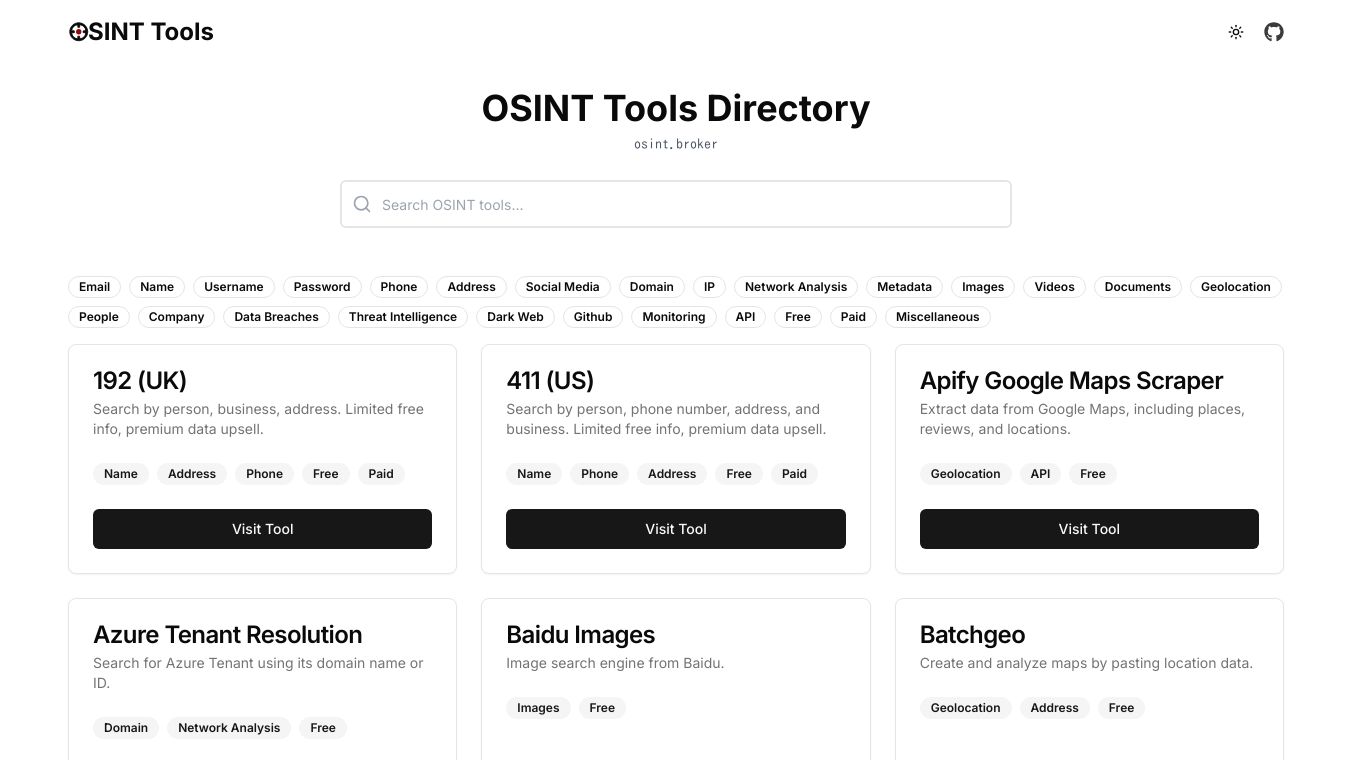Click the 192 (UK) card title
Viewport: 1352px width, 760px height.
[140, 381]
